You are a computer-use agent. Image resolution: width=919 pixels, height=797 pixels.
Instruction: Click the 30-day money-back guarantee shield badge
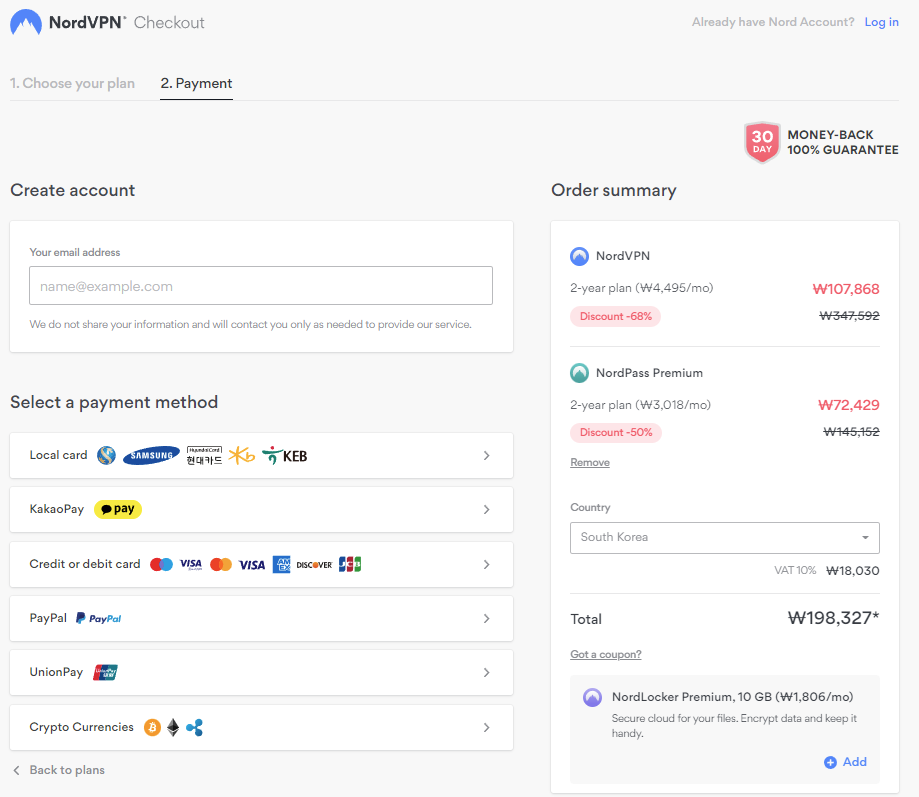[x=761, y=142]
